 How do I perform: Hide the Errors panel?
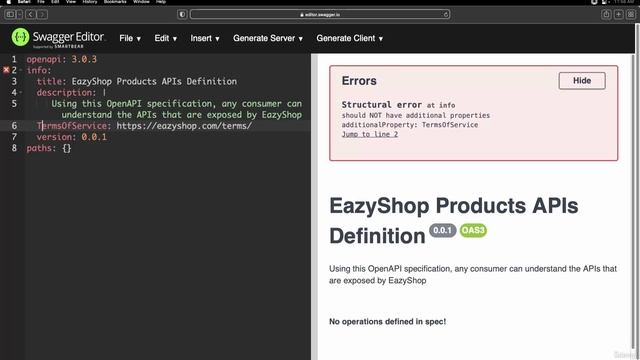pyautogui.click(x=582, y=81)
